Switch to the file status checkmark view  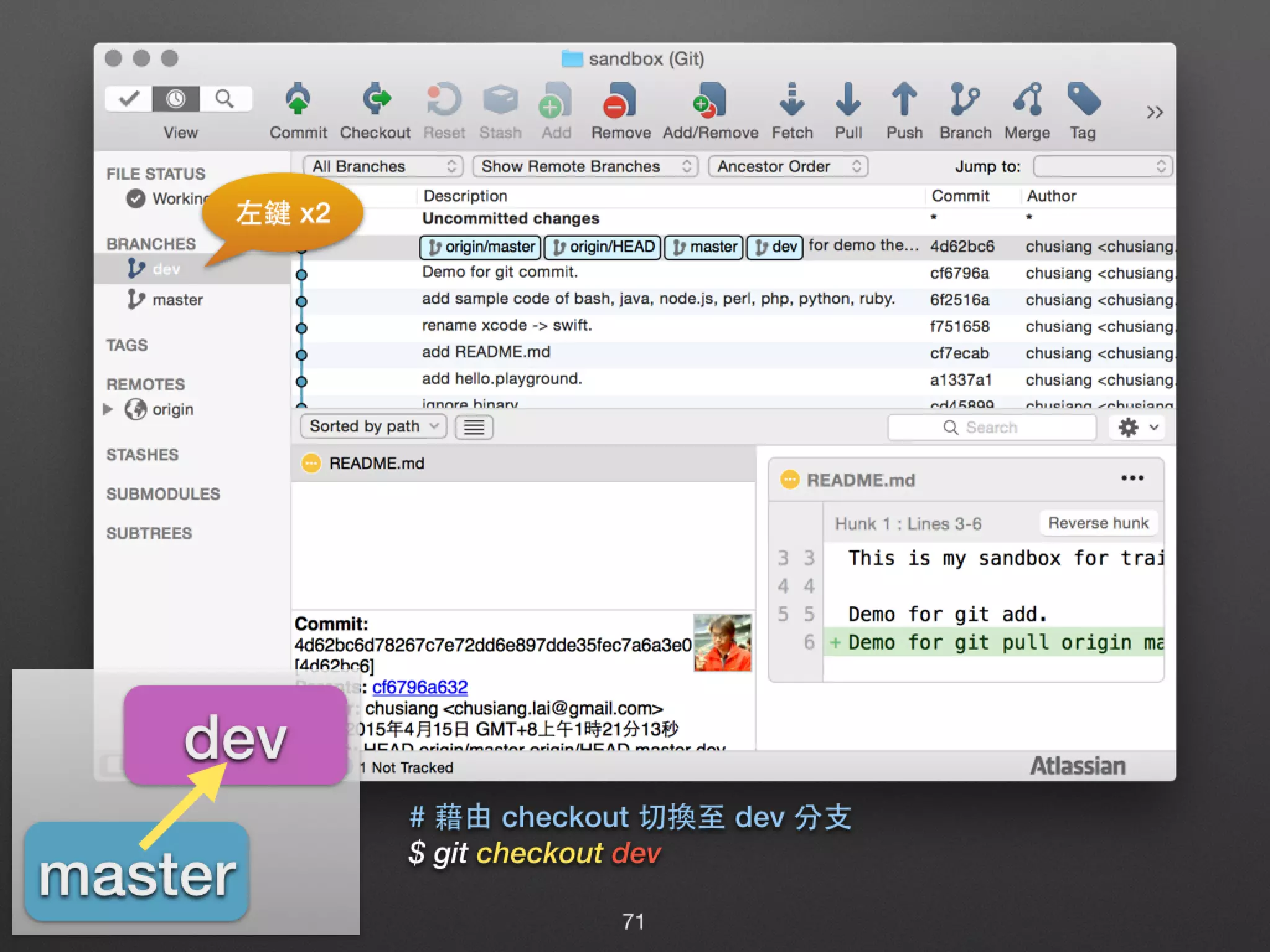click(x=129, y=99)
